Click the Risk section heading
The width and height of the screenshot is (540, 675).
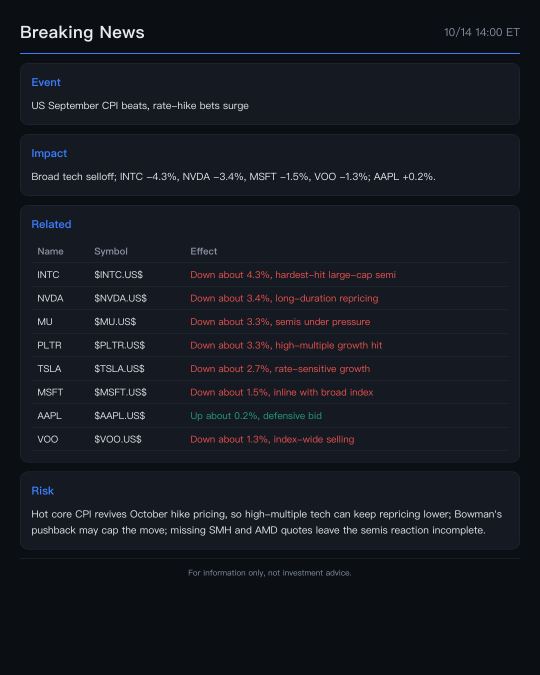click(x=43, y=491)
